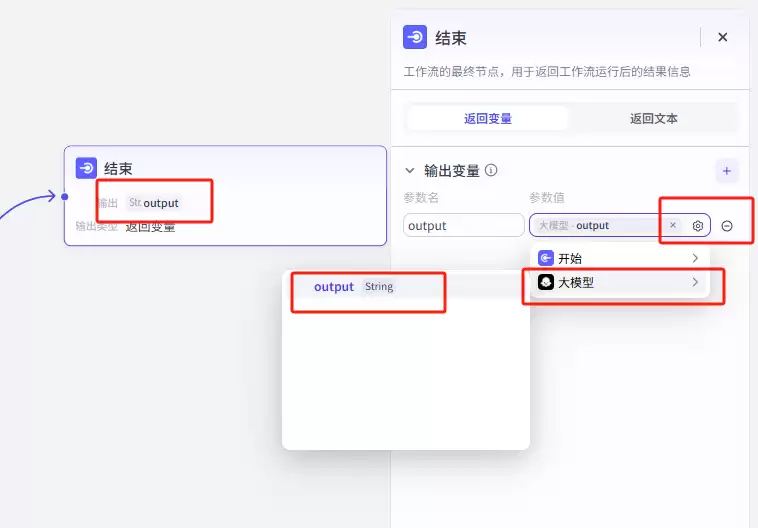The width and height of the screenshot is (758, 528).
Task: Click the output parameter name field
Action: (464, 225)
